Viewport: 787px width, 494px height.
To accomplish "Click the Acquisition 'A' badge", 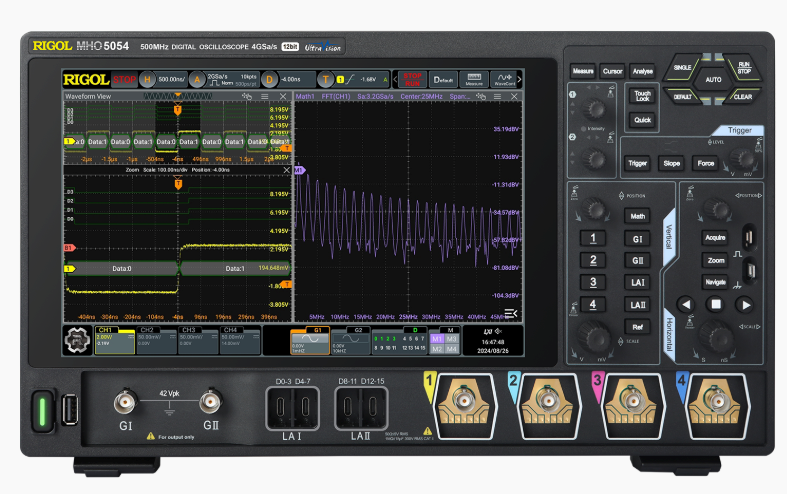I will coord(198,79).
